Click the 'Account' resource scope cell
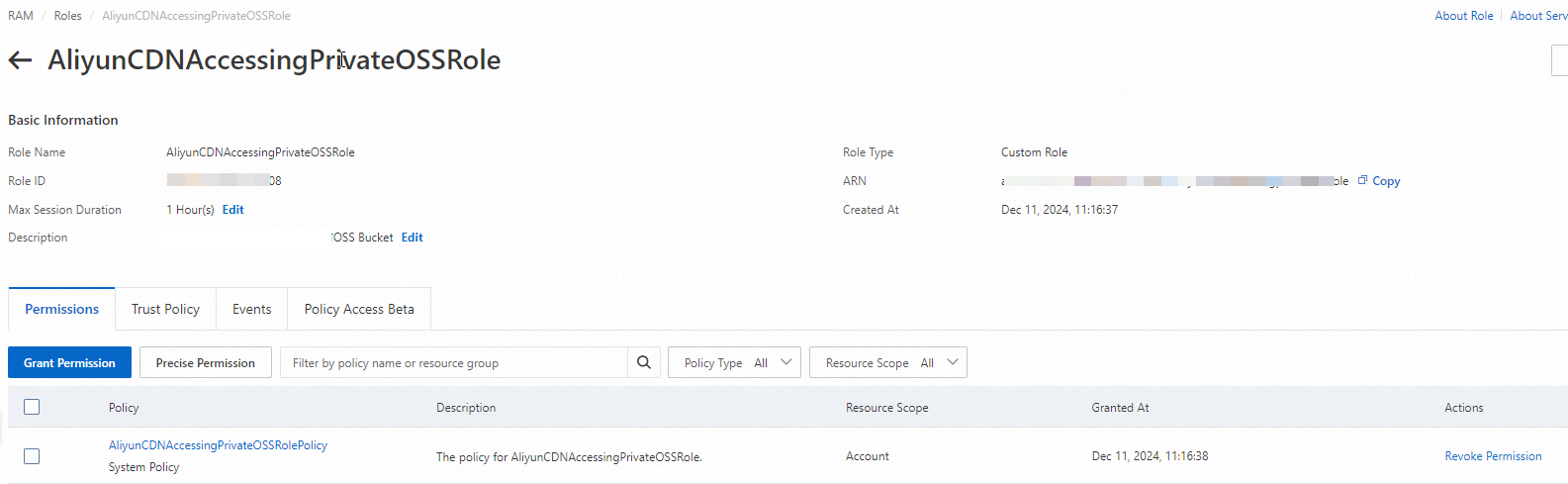 (x=867, y=456)
